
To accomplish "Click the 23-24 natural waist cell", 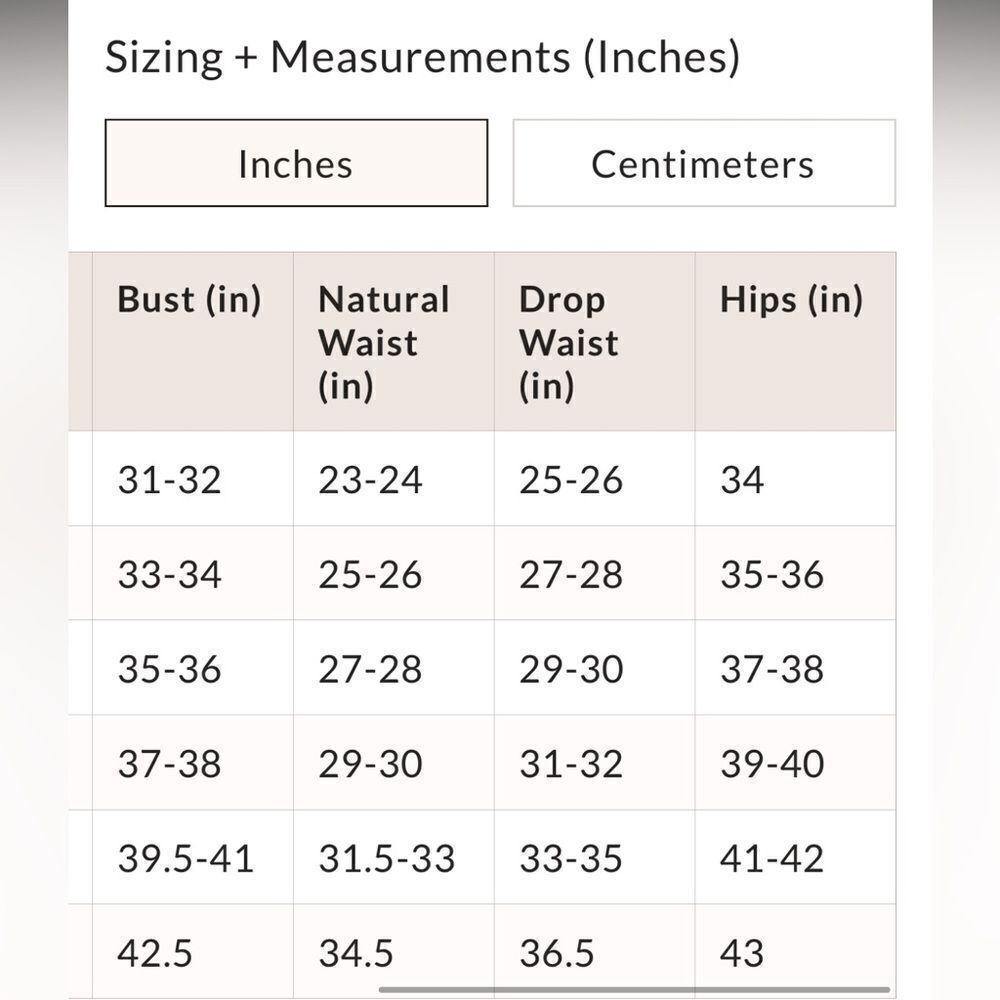I will pyautogui.click(x=370, y=480).
